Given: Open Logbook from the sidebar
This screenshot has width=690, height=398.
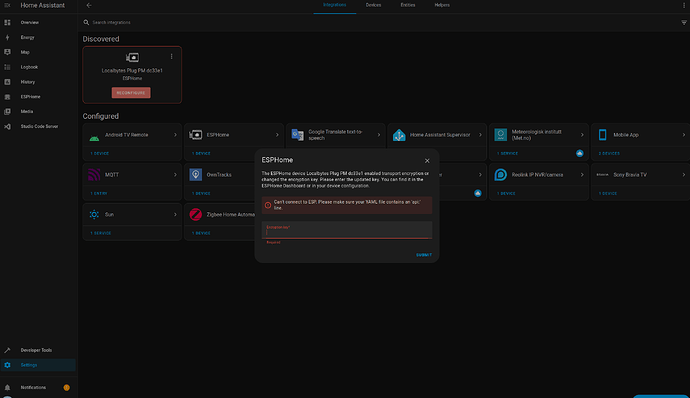Looking at the screenshot, I should click(29, 67).
